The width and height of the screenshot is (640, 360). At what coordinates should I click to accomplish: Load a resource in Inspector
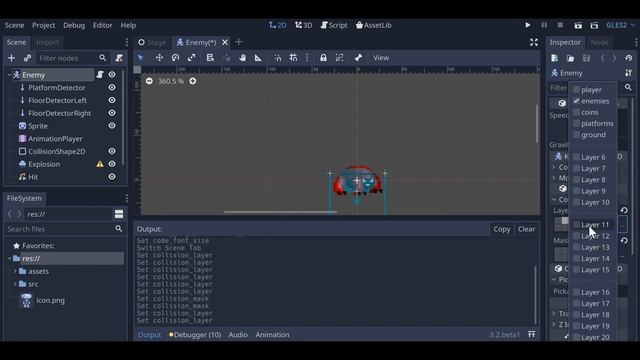pos(570,58)
